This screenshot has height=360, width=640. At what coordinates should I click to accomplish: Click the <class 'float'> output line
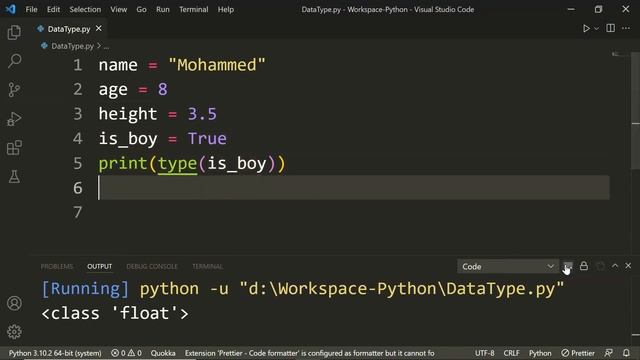coord(115,313)
